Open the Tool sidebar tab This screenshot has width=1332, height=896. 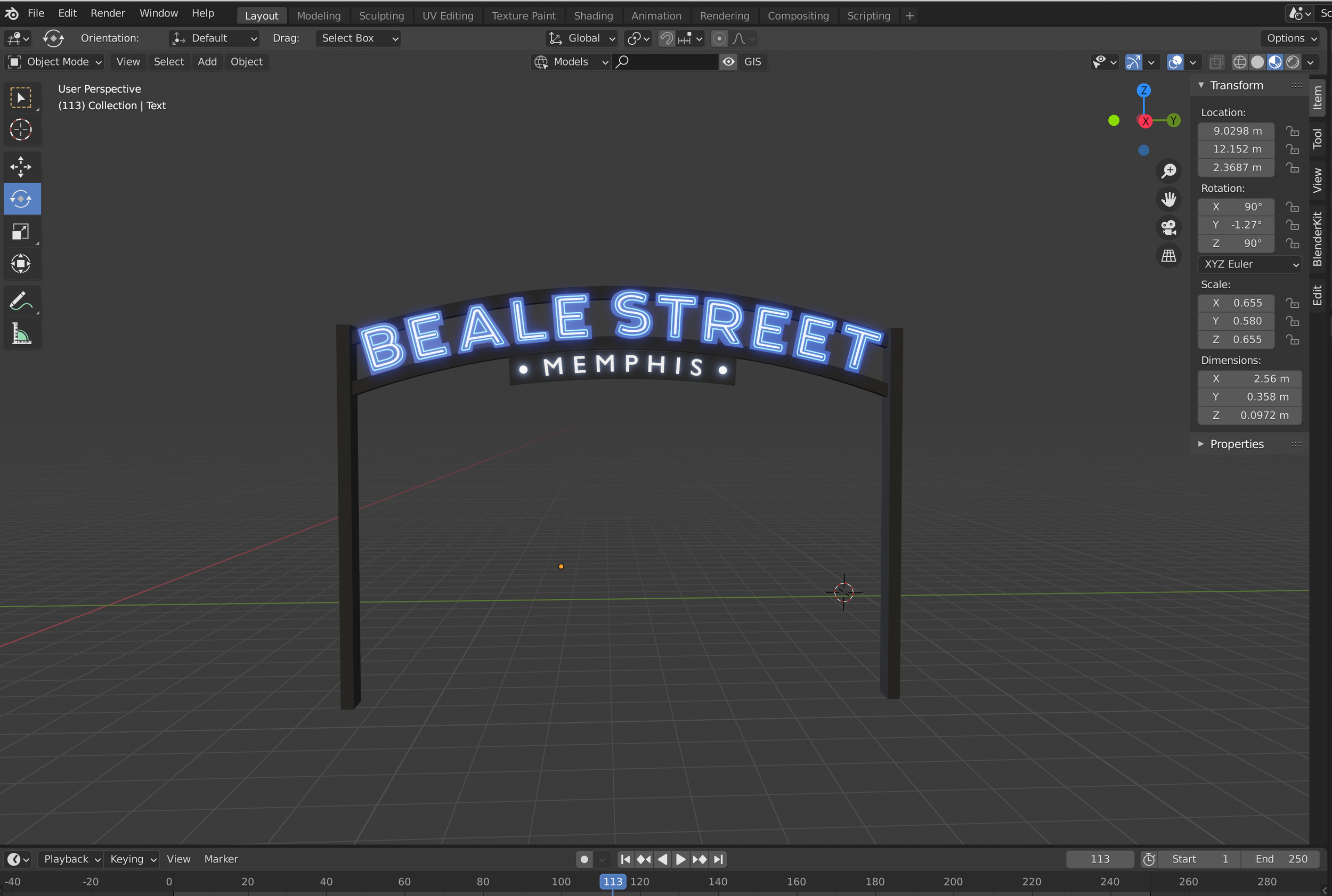1318,139
